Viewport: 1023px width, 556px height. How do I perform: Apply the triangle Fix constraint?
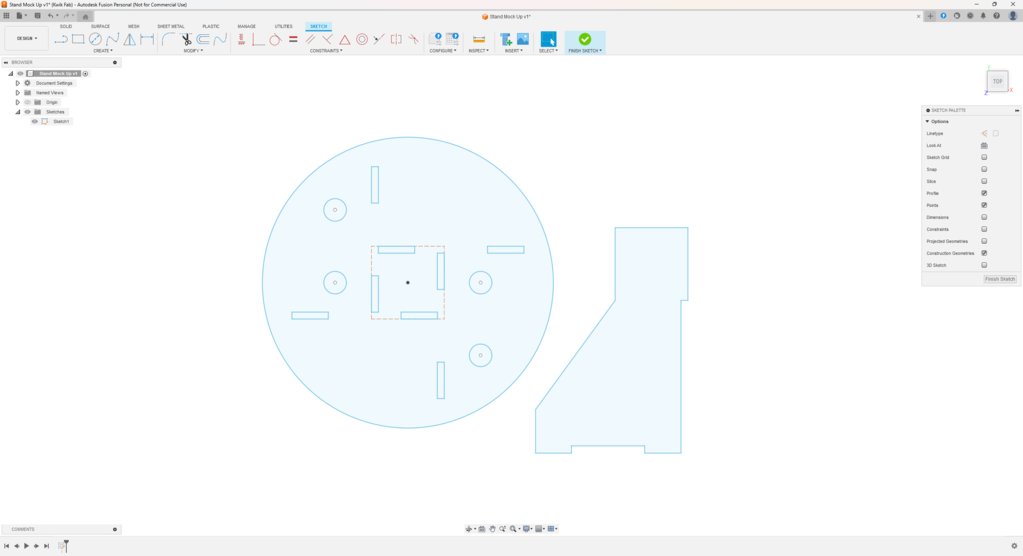click(344, 39)
